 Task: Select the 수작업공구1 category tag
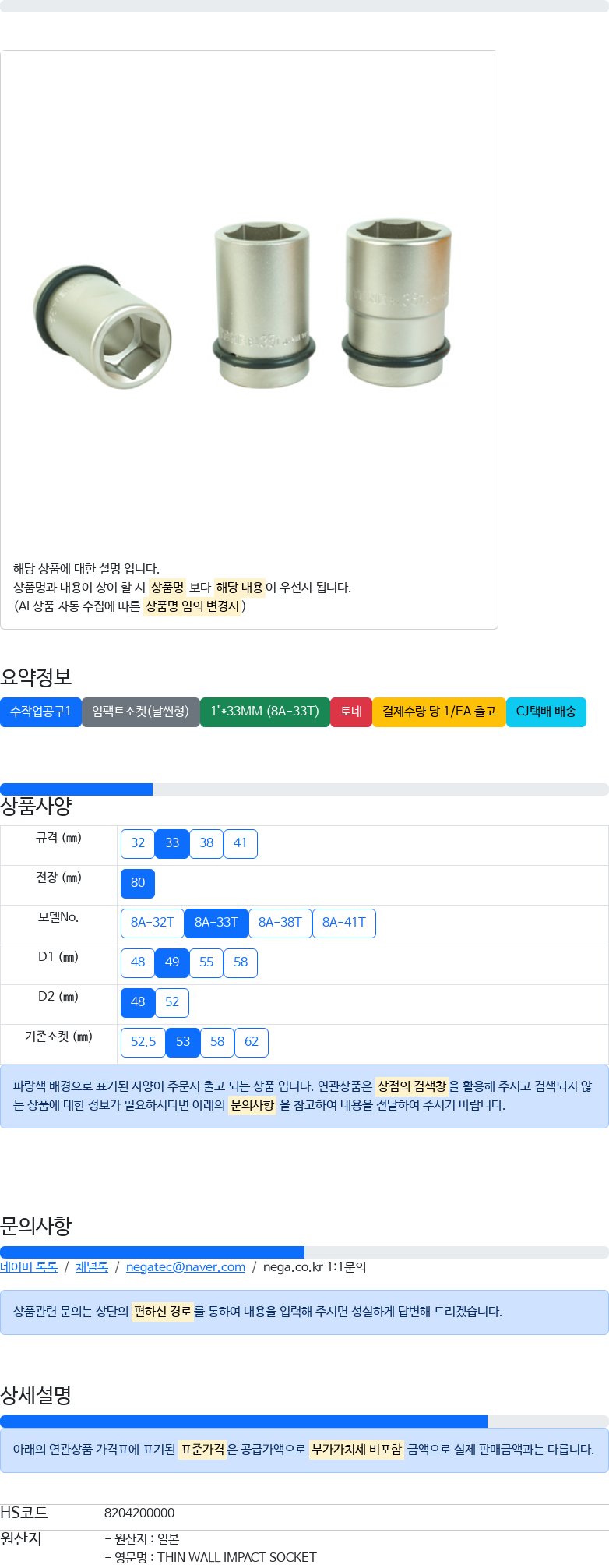click(x=40, y=712)
